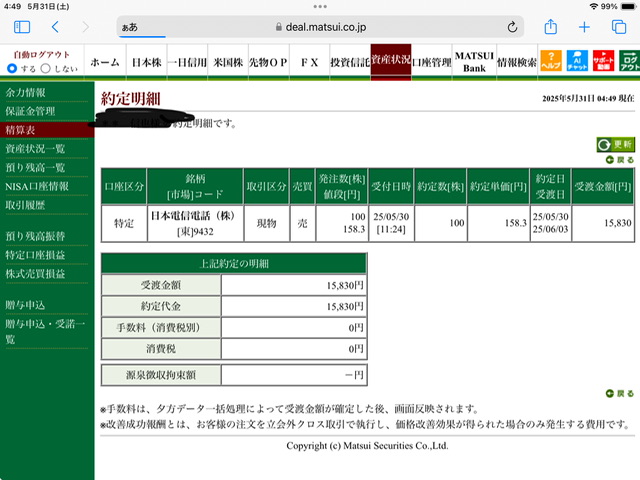Open 贈与申込 in the sidebar

point(25,305)
